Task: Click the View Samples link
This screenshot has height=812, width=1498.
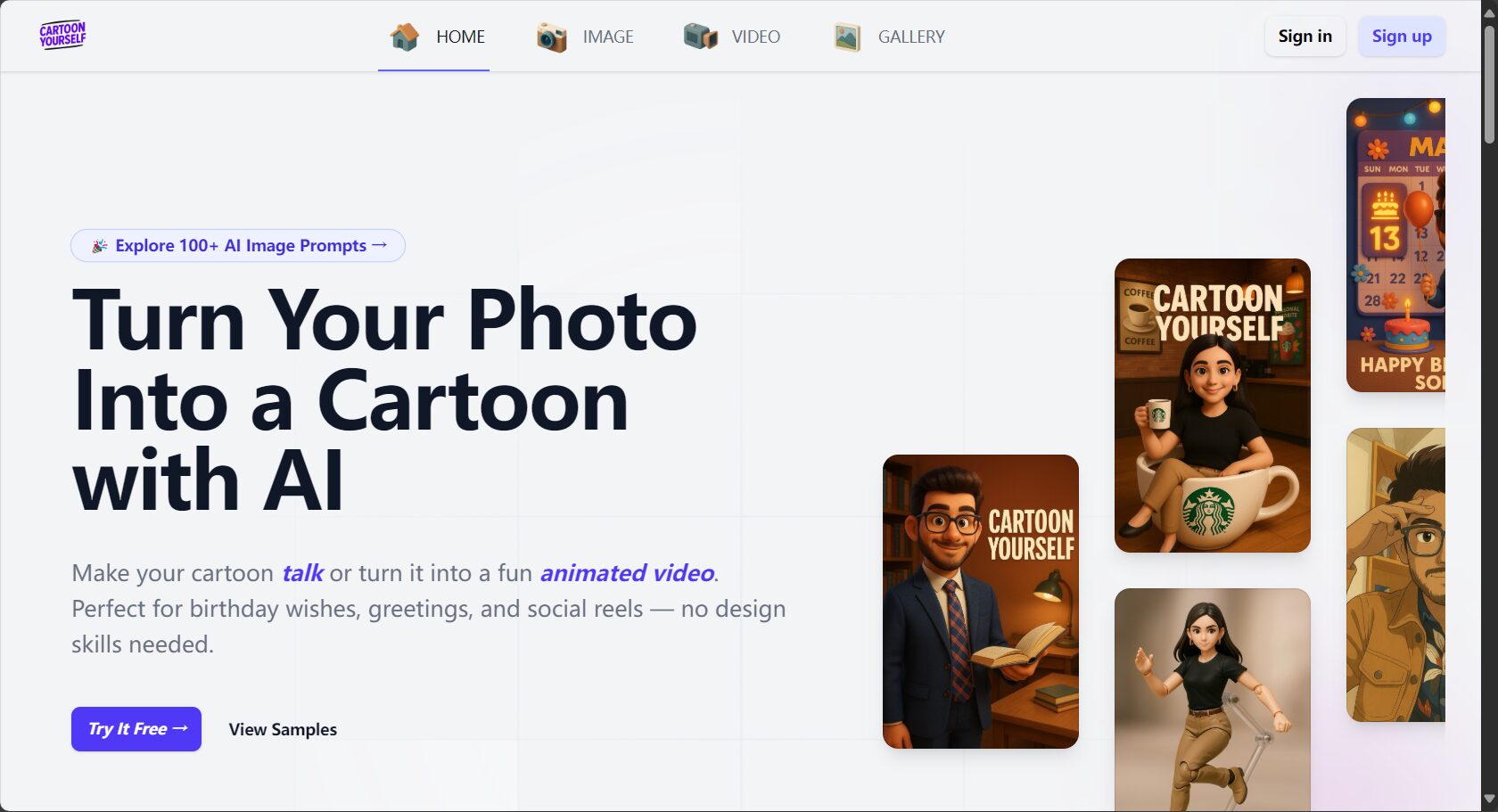Action: (283, 729)
